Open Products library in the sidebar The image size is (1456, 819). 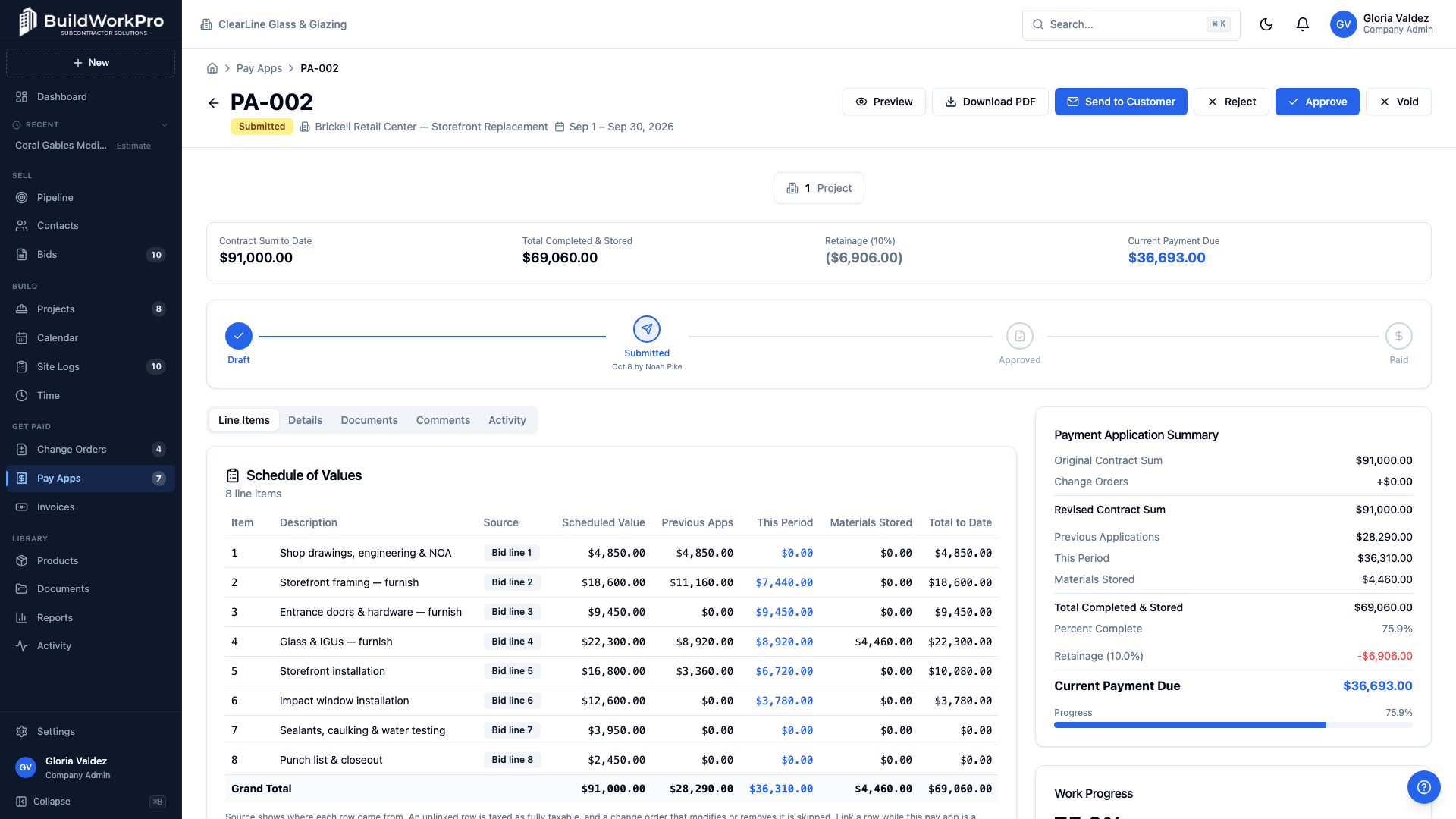click(x=90, y=561)
